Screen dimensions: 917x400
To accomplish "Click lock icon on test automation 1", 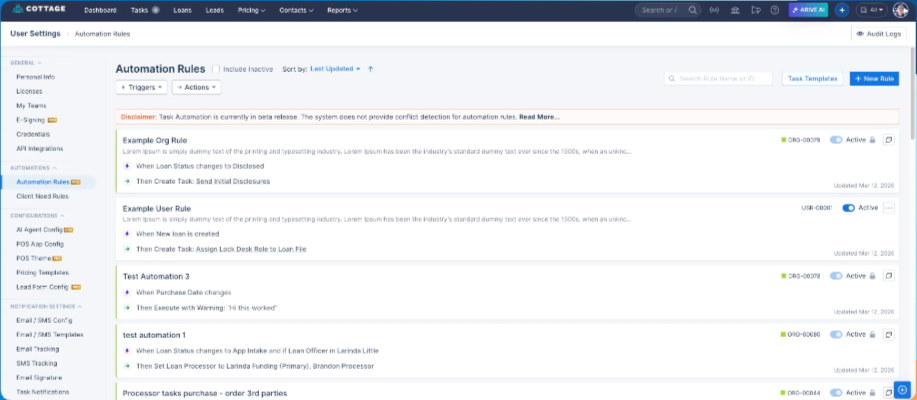I will (872, 334).
